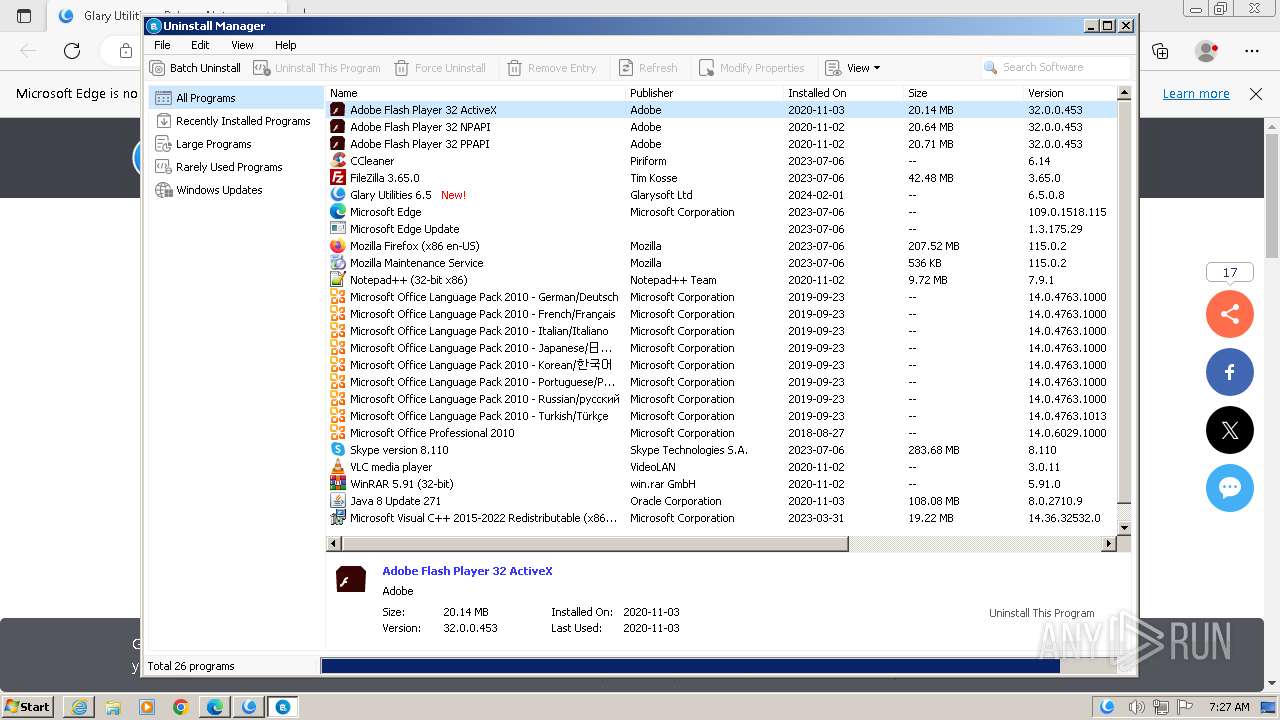Click the Refresh toolbar button
Image resolution: width=1280 pixels, height=720 pixels.
click(x=648, y=68)
